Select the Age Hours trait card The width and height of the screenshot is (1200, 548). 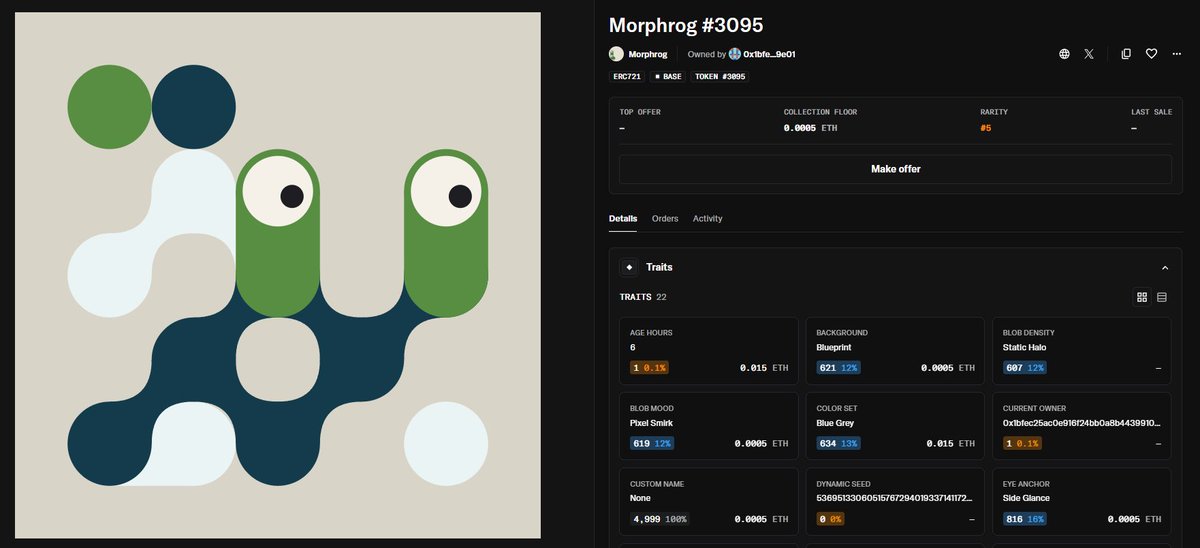(x=709, y=350)
